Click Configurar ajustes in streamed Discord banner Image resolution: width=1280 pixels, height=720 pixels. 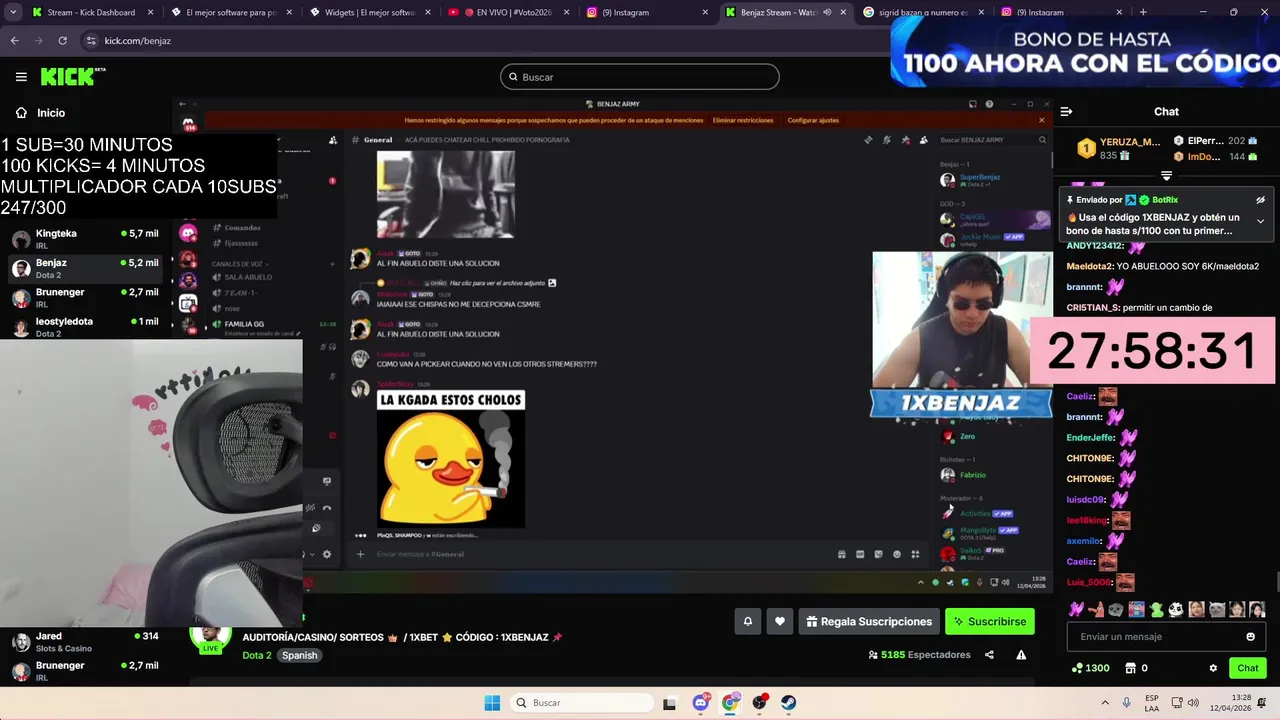coord(813,120)
